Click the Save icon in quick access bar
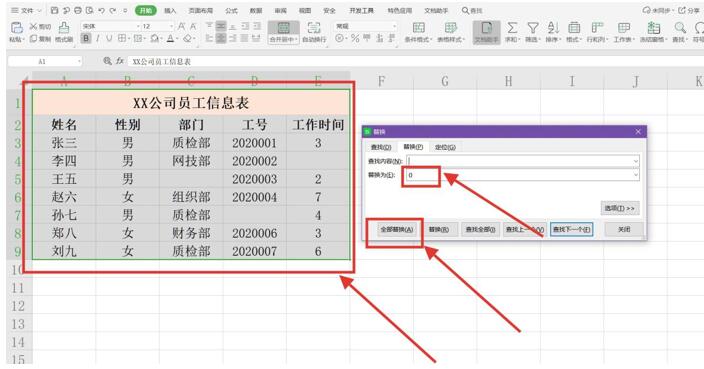The width and height of the screenshot is (704, 369). pyautogui.click(x=55, y=10)
